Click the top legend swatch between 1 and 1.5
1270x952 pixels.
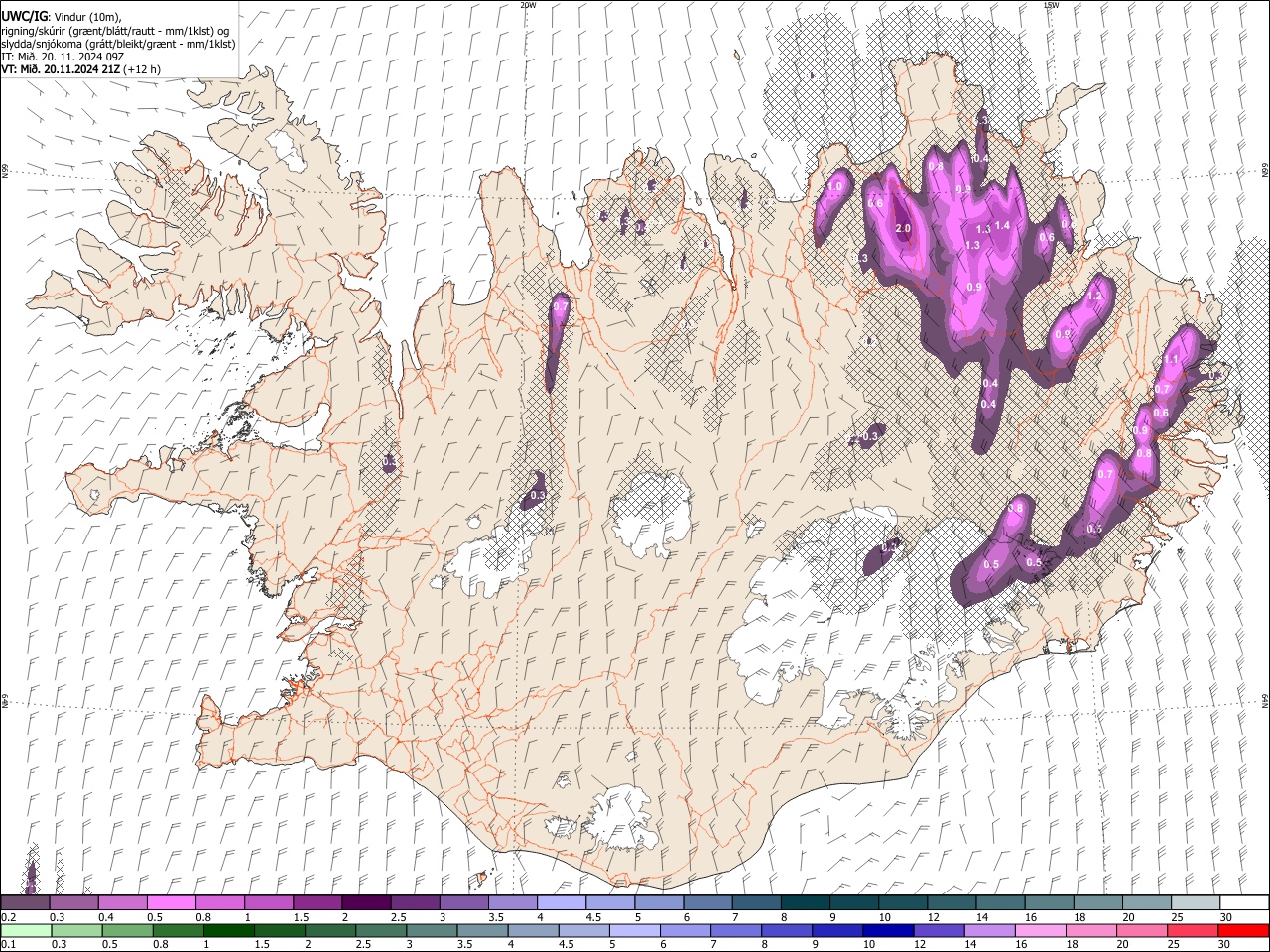269,903
